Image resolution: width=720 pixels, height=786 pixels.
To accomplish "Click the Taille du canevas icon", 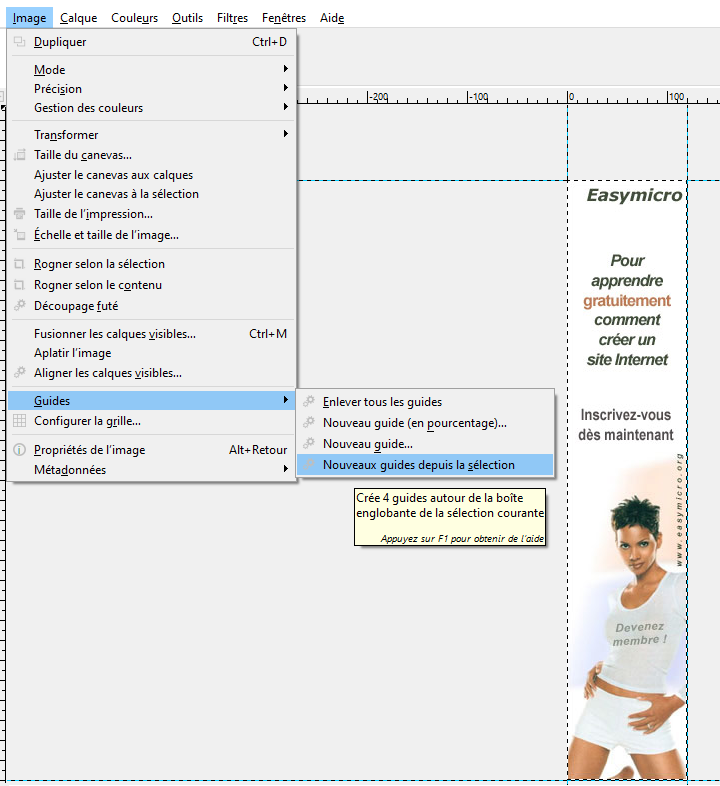I will point(19,155).
